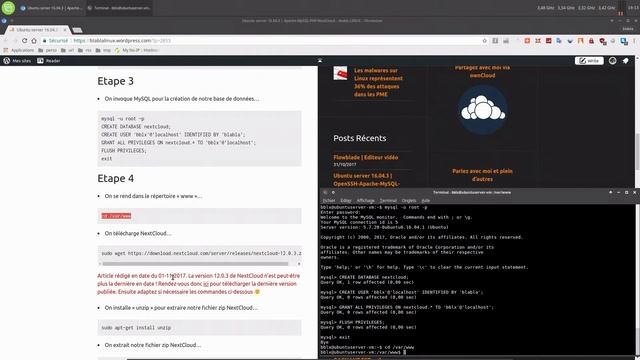This screenshot has width=640, height=360.
Task: Click the highlighted cd /var/www command
Action: point(116,216)
